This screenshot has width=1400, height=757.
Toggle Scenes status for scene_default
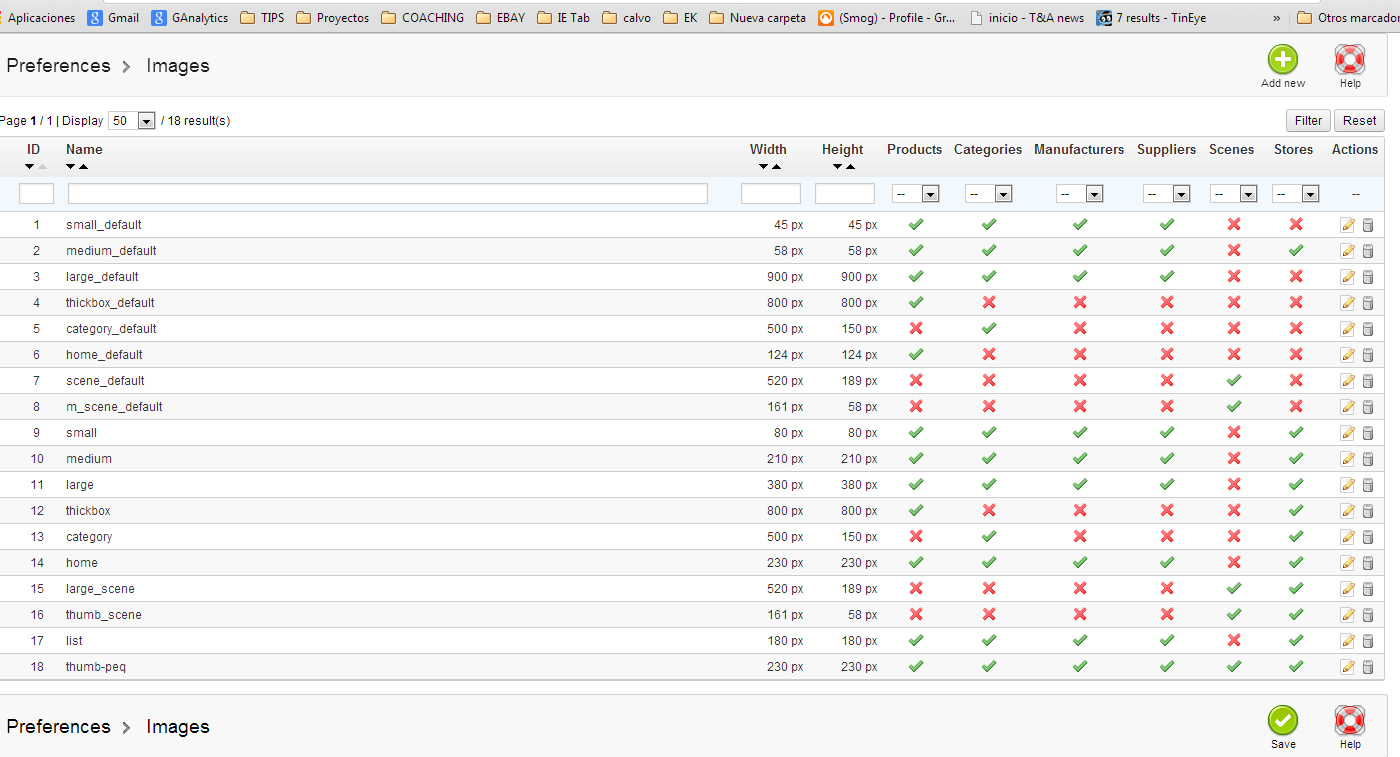(x=1234, y=381)
